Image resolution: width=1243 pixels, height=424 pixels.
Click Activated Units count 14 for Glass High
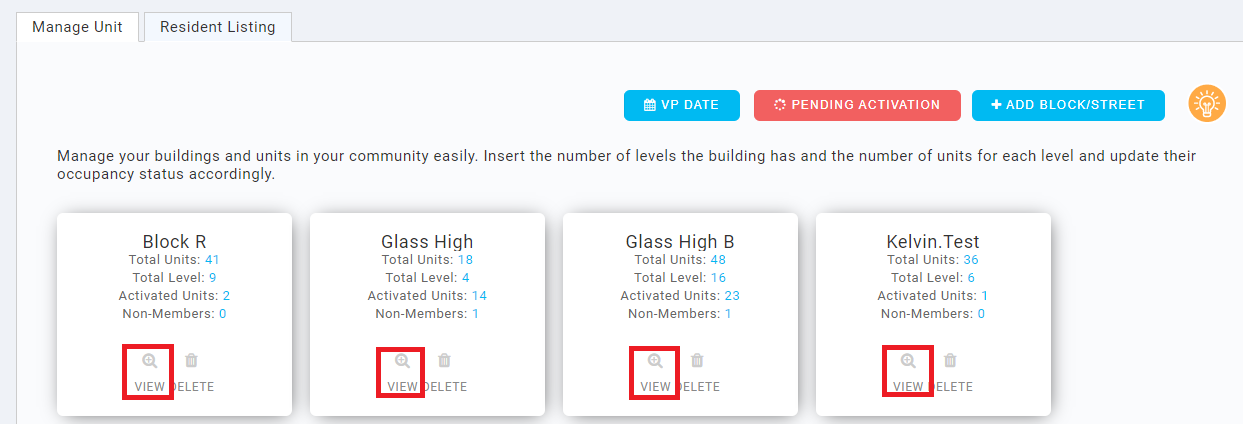pyautogui.click(x=479, y=296)
